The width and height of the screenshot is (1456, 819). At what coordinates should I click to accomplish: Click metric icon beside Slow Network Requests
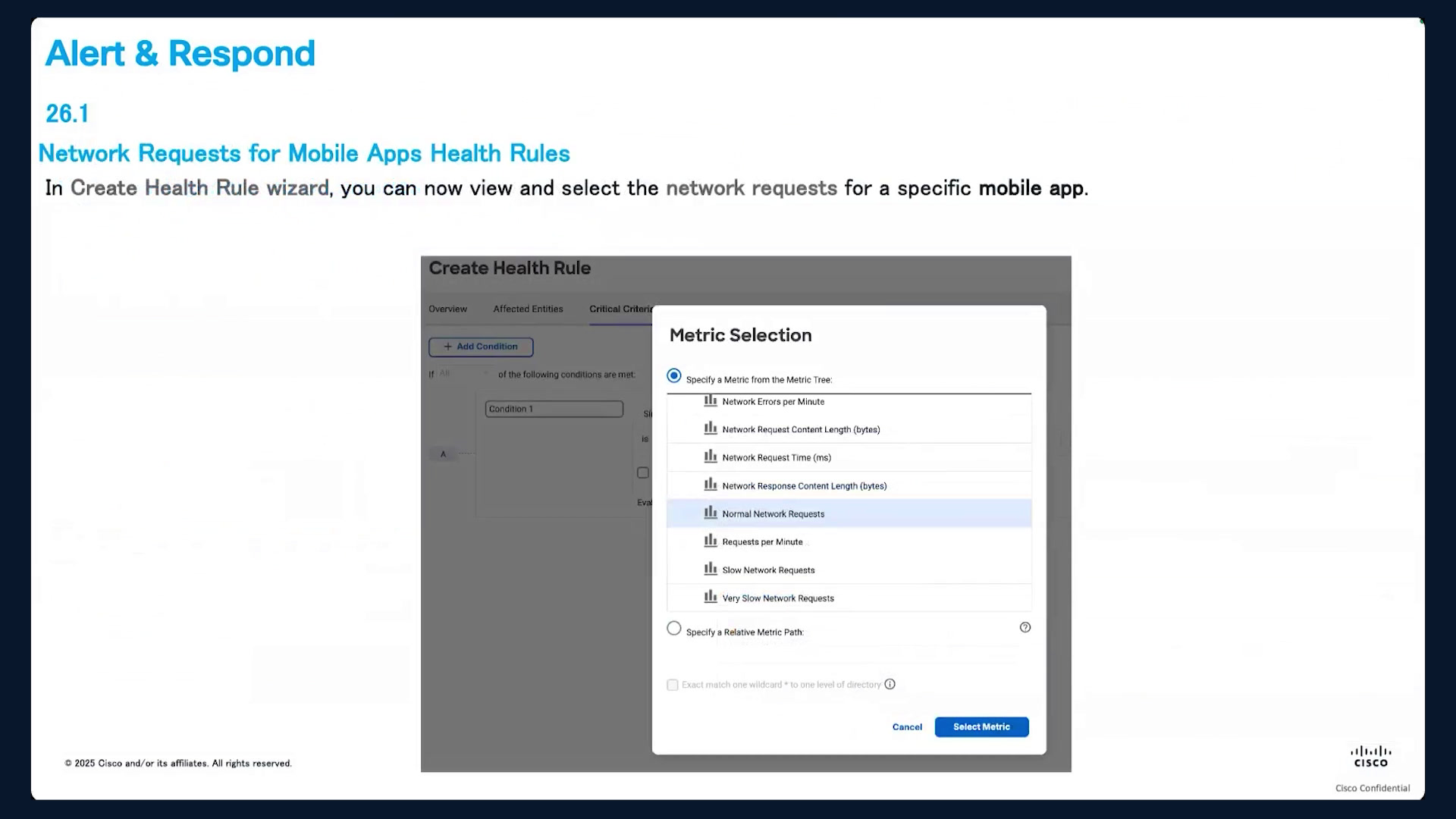click(711, 569)
